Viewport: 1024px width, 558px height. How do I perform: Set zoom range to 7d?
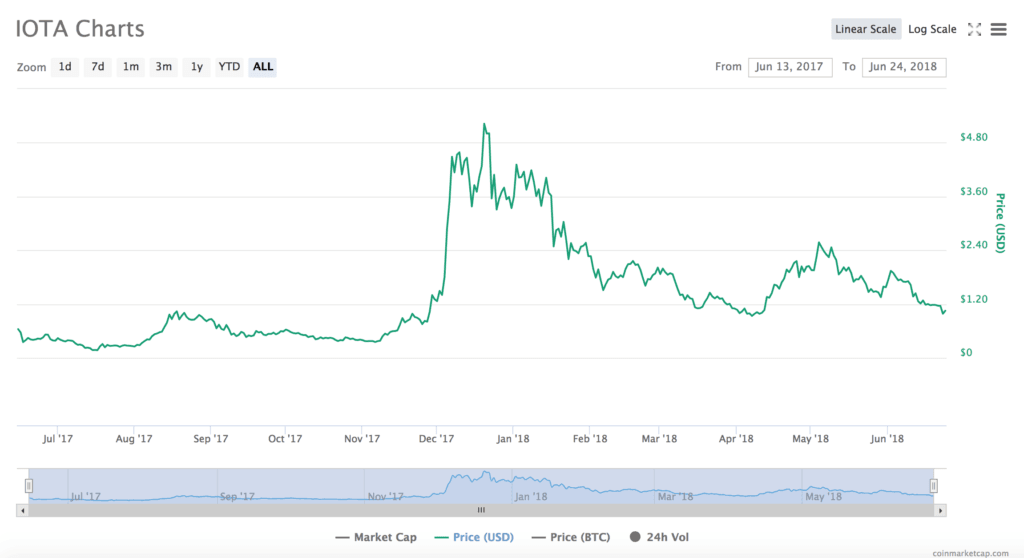tap(98, 67)
